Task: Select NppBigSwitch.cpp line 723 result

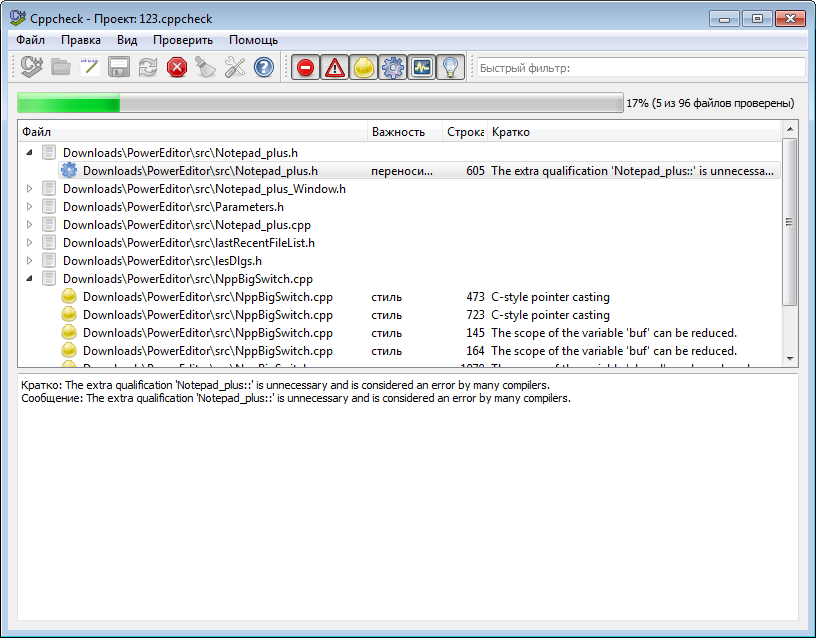Action: point(419,315)
